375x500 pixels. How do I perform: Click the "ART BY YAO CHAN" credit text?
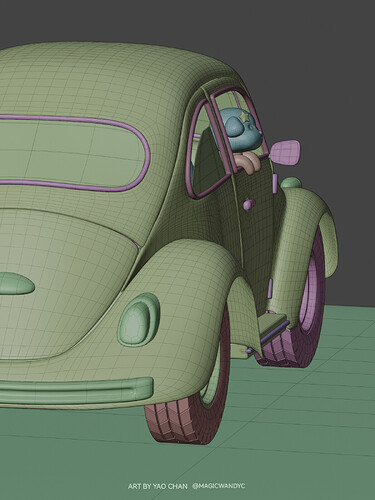(x=158, y=486)
